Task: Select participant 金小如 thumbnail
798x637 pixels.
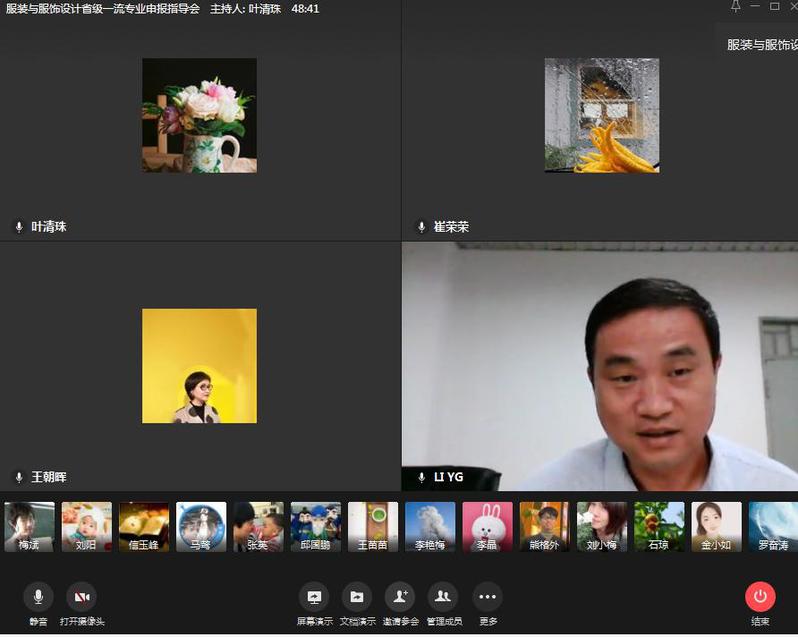Action: pos(716,527)
